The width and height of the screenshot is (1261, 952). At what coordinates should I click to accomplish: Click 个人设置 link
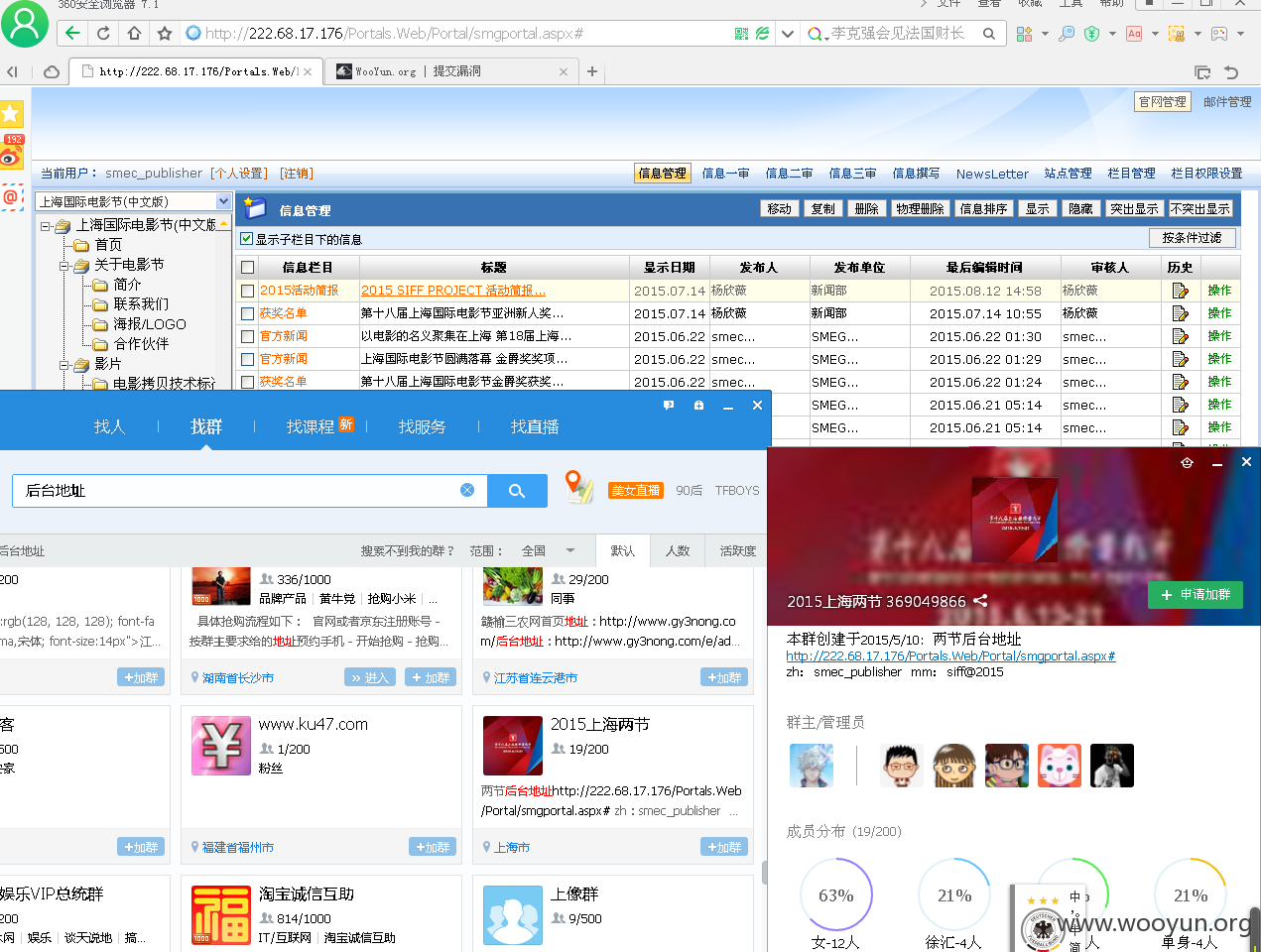(239, 174)
